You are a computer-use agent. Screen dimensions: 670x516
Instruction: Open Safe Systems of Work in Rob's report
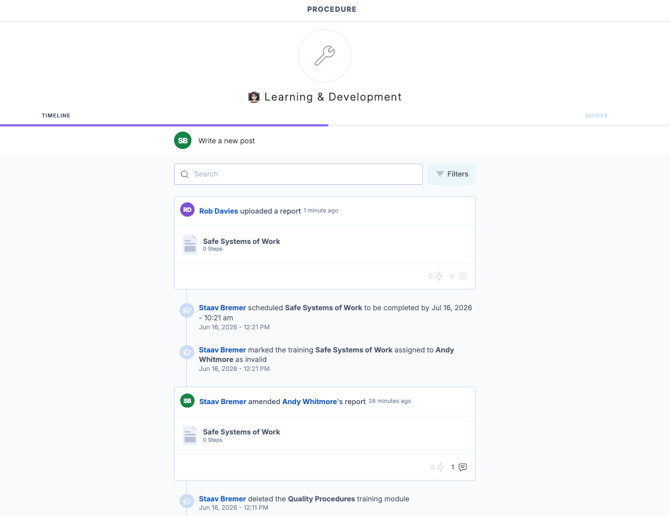point(241,241)
